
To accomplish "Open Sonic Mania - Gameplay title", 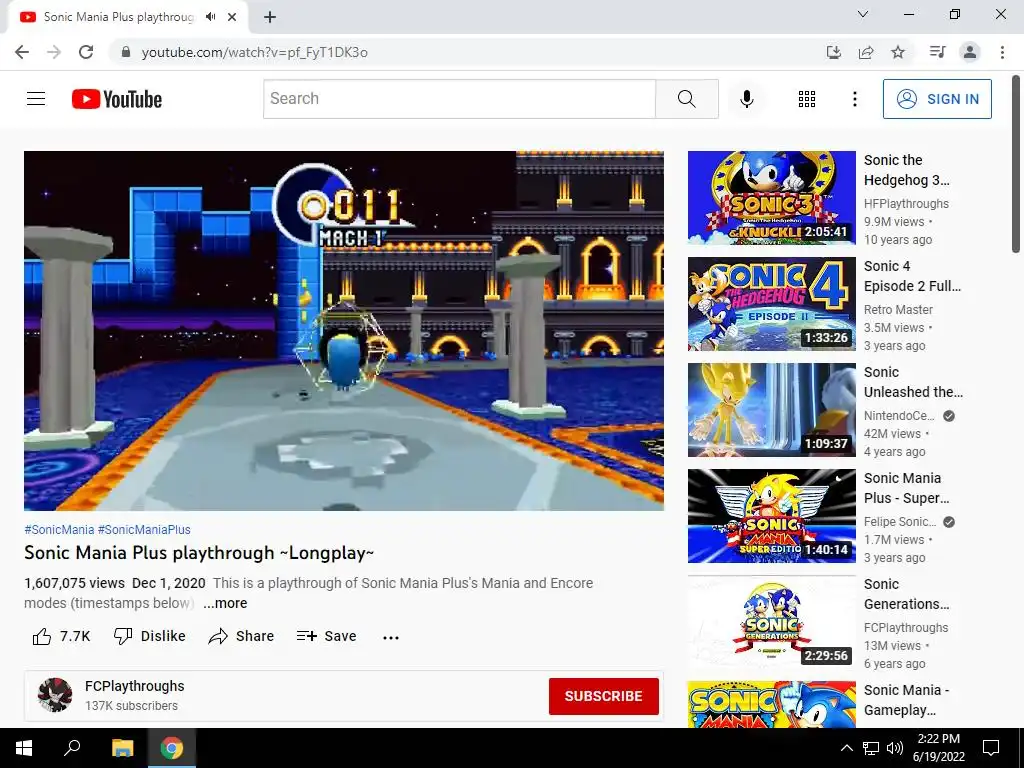I will (906, 700).
